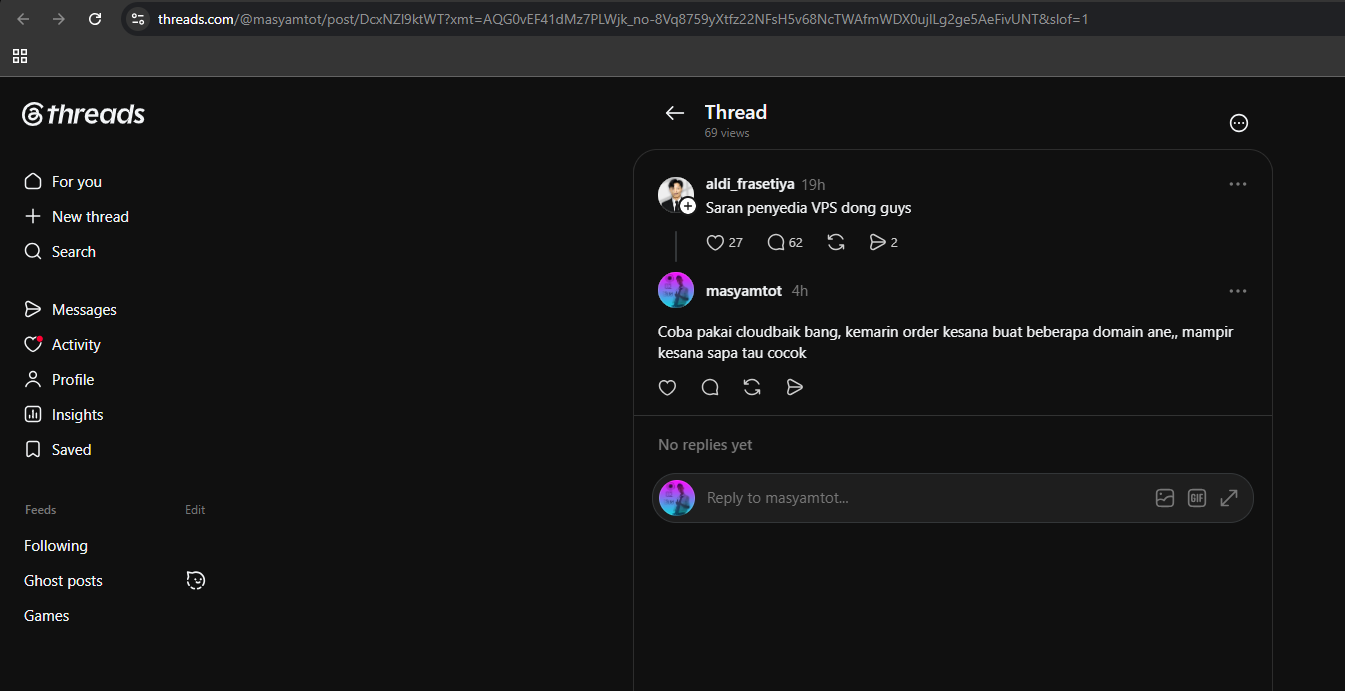Open comment icon under masyamtot's reply
The width and height of the screenshot is (1345, 691).
710,387
